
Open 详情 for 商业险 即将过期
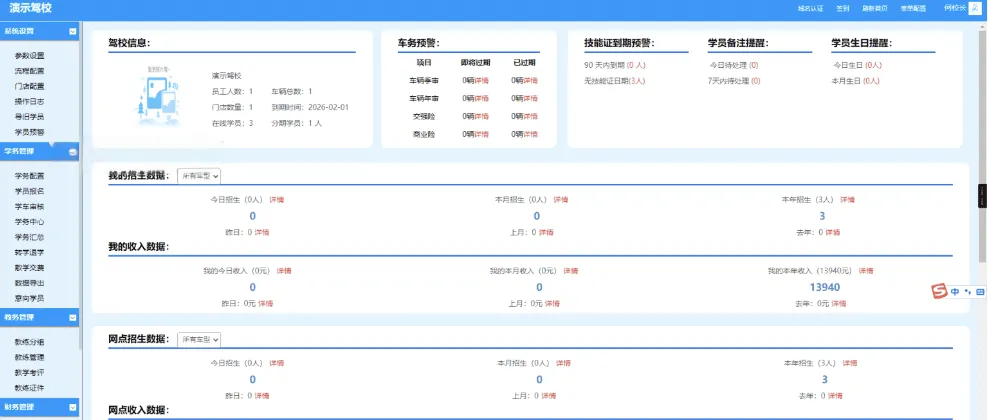click(482, 134)
